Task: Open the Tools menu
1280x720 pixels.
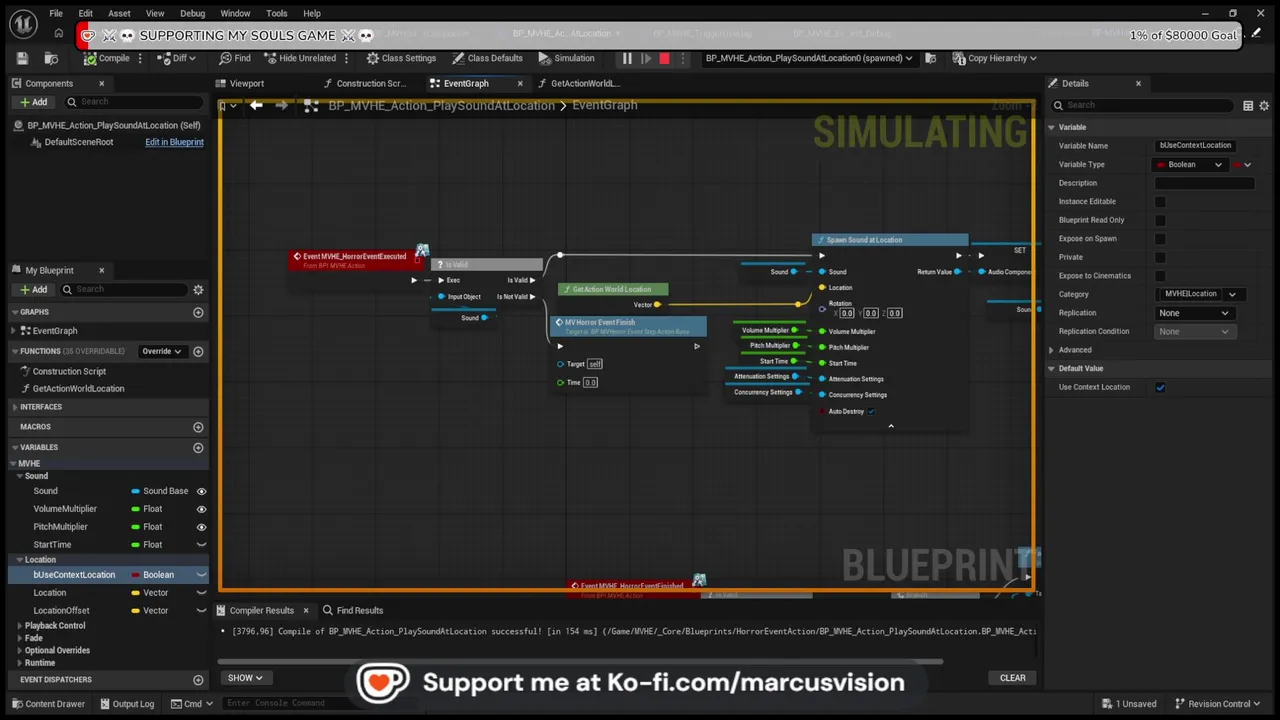Action: pos(277,13)
